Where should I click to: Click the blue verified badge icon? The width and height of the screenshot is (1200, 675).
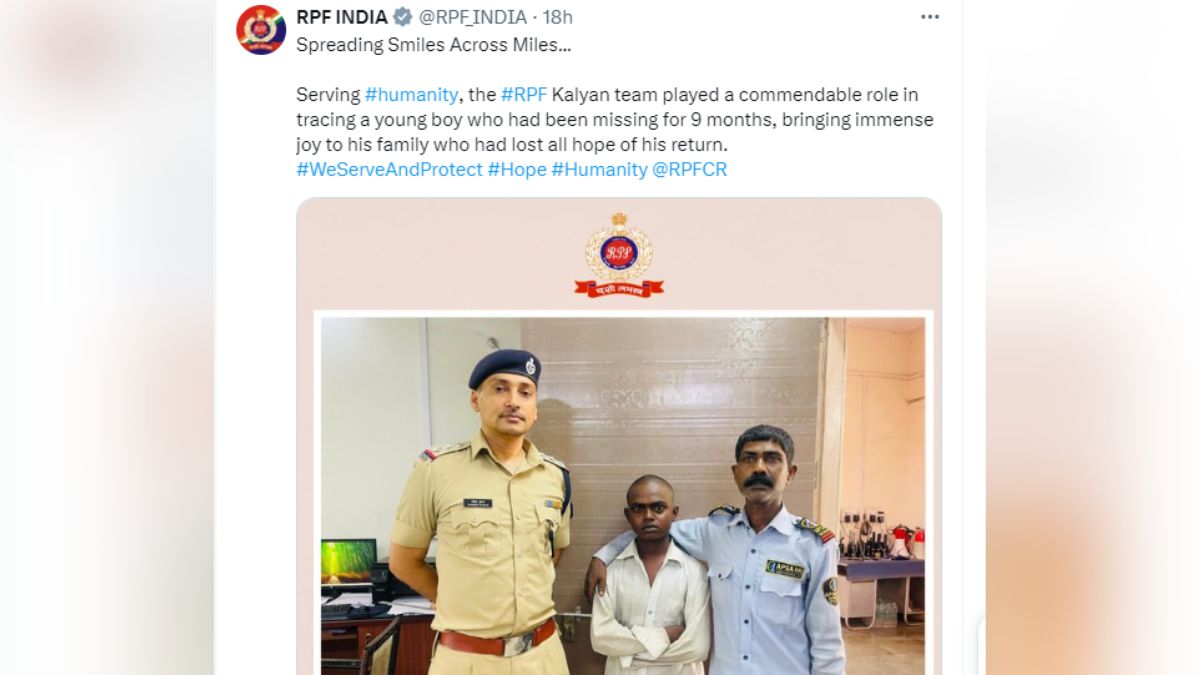[x=403, y=17]
